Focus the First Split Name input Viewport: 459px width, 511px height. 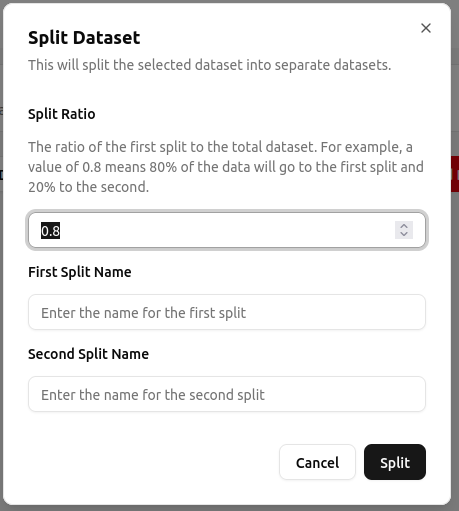pyautogui.click(x=227, y=312)
